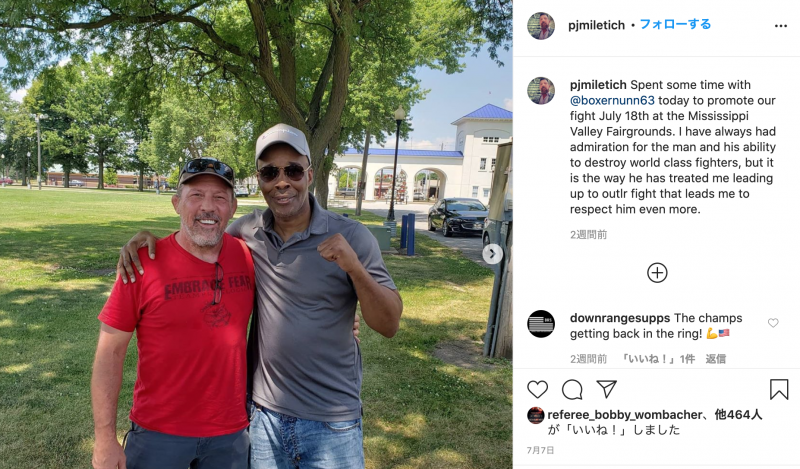
Task: Open post date 7月7日 permalink
Action: [540, 450]
